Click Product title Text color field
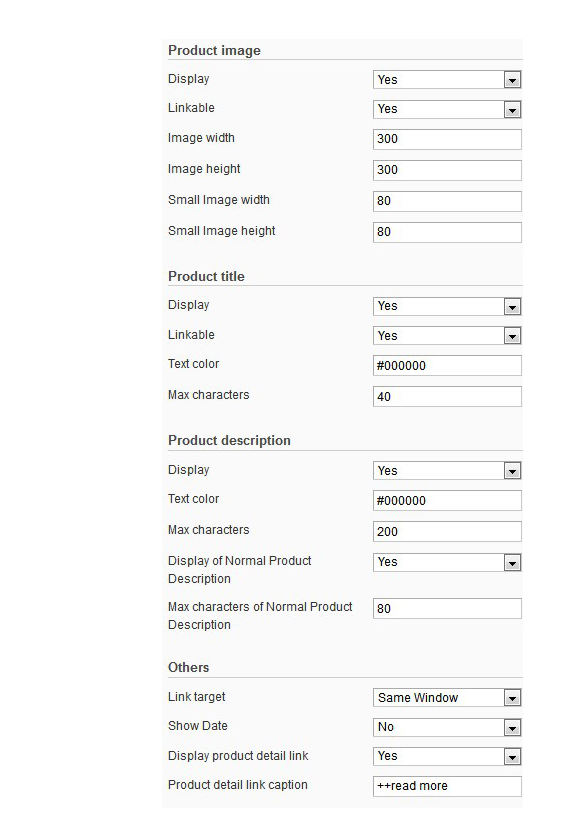The width and height of the screenshot is (569, 825). pyautogui.click(x=447, y=366)
